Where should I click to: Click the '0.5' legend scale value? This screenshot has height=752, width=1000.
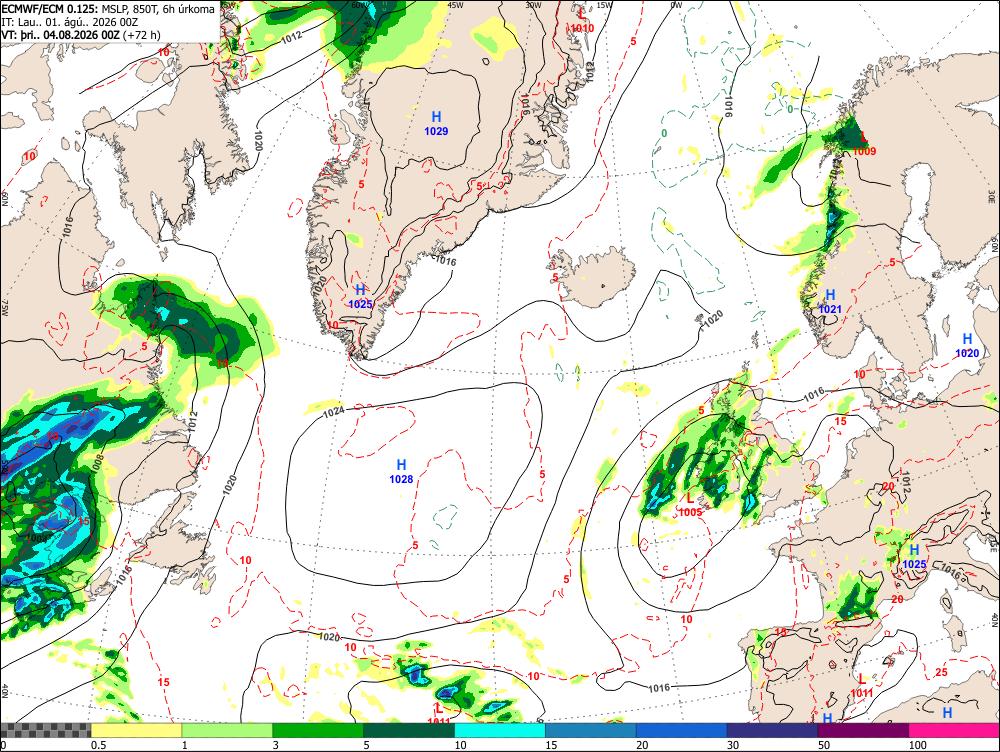click(98, 745)
